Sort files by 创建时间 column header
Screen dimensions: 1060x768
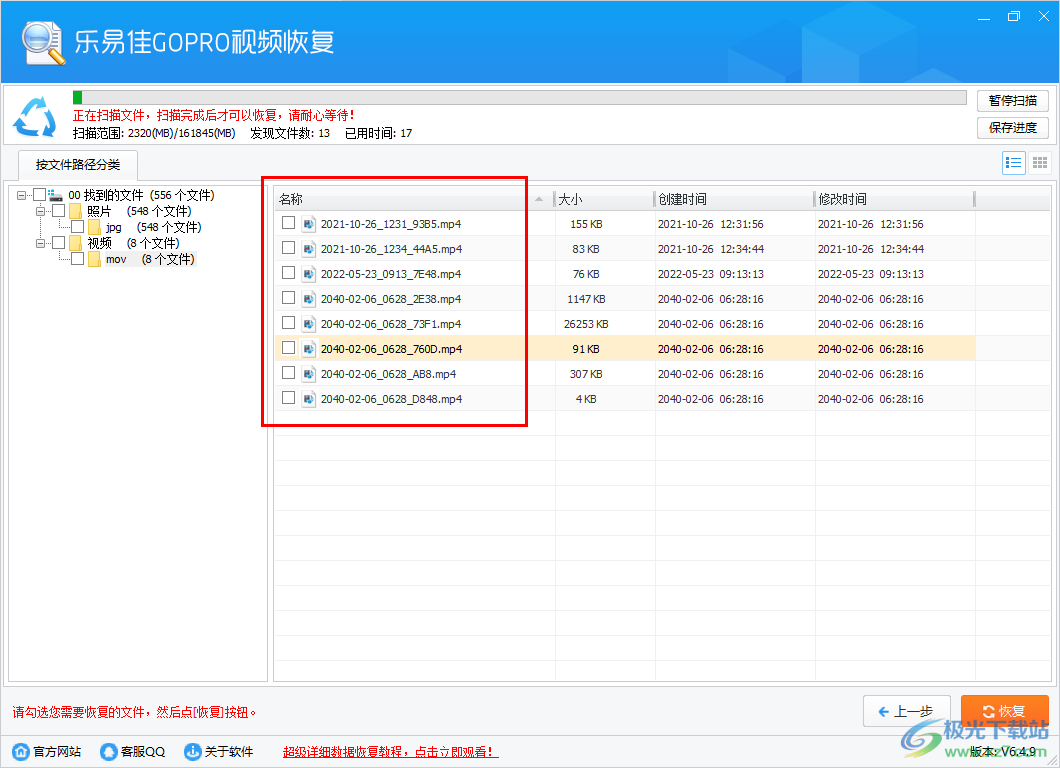click(x=735, y=199)
